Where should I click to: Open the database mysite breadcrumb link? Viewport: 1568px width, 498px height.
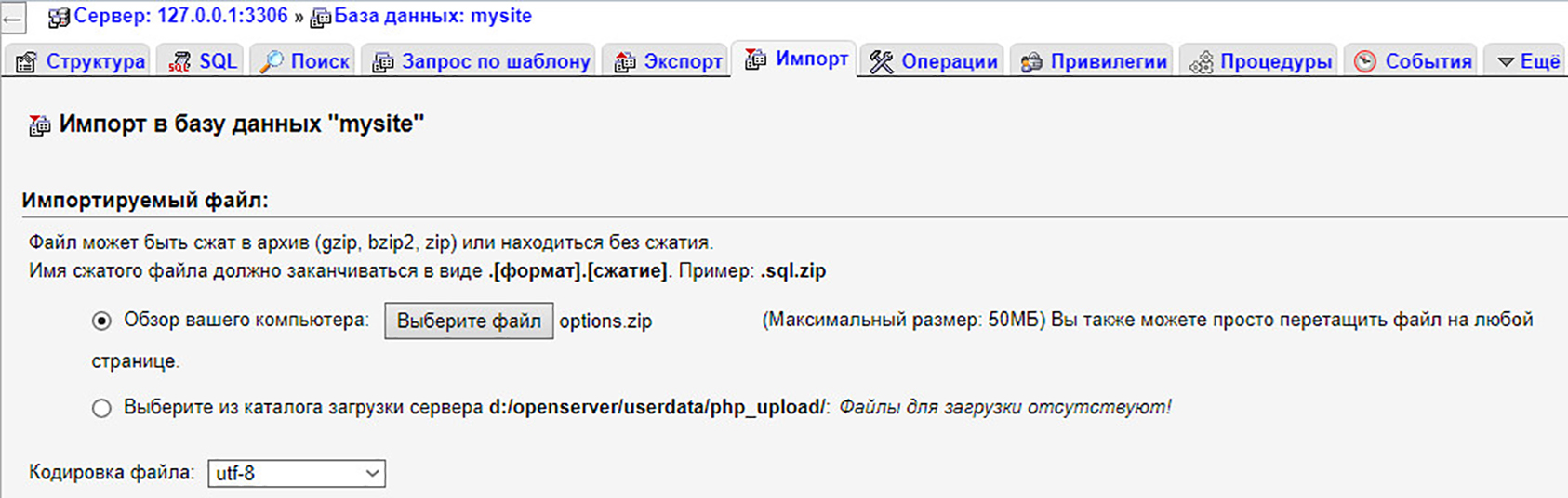pos(432,16)
